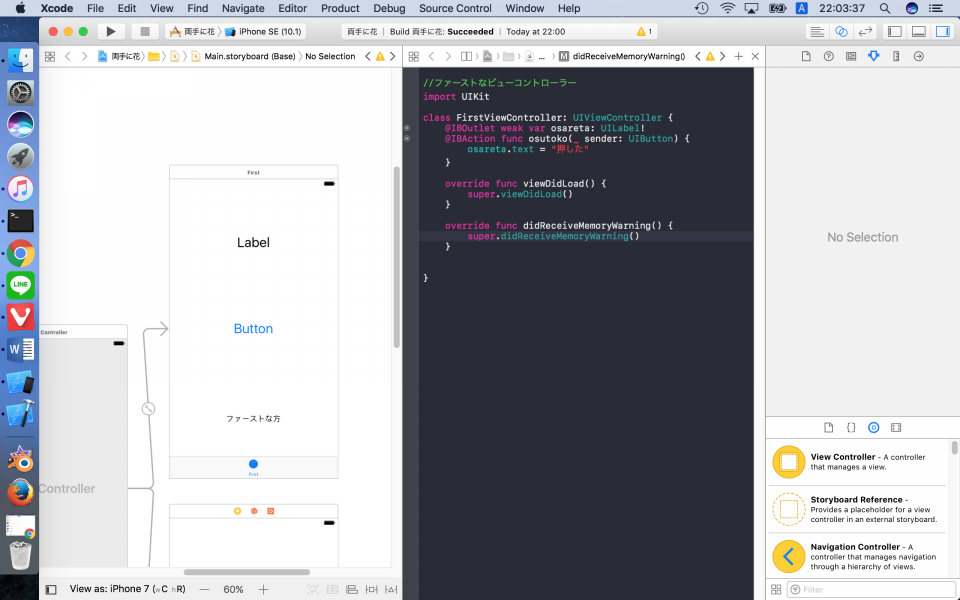Open the Product menu
This screenshot has height=600, width=960.
[340, 8]
